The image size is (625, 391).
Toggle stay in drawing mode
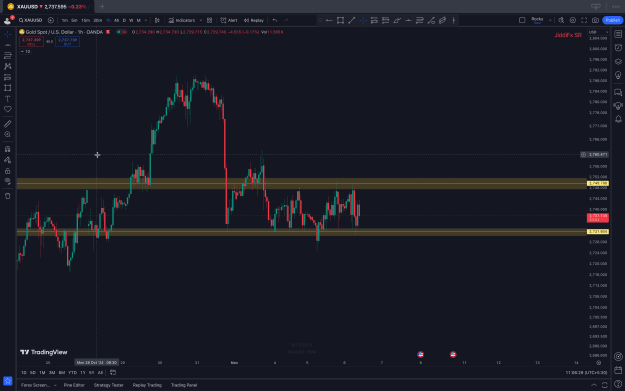click(8, 160)
